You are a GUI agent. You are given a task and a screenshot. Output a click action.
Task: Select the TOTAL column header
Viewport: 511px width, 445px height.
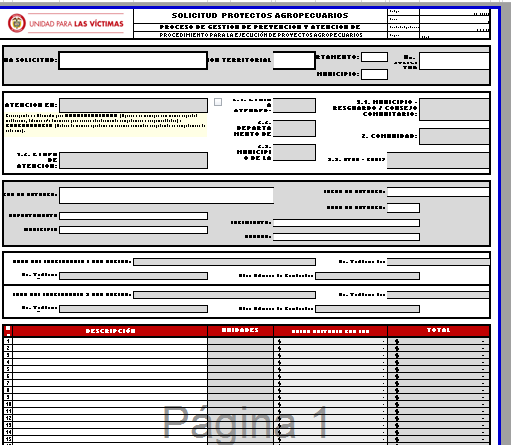[x=438, y=331]
